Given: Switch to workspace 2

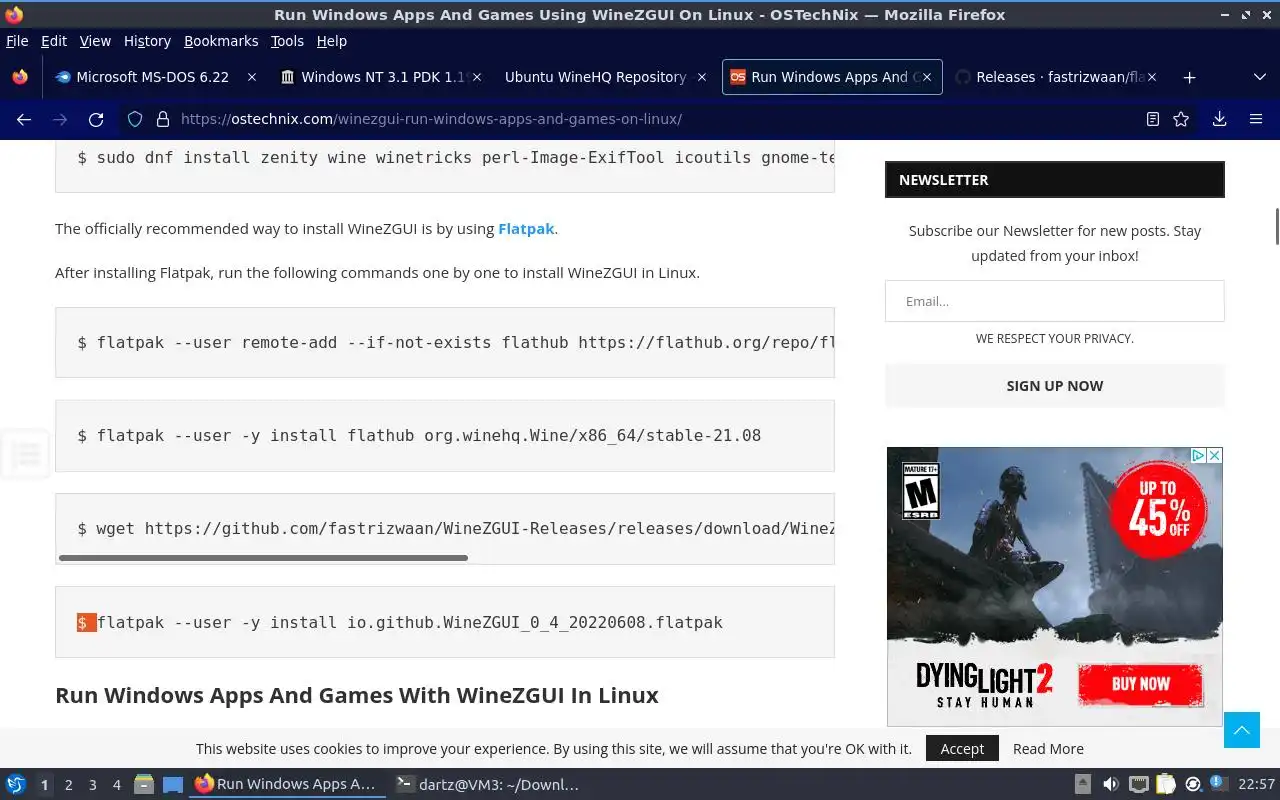Looking at the screenshot, I should [x=68, y=785].
